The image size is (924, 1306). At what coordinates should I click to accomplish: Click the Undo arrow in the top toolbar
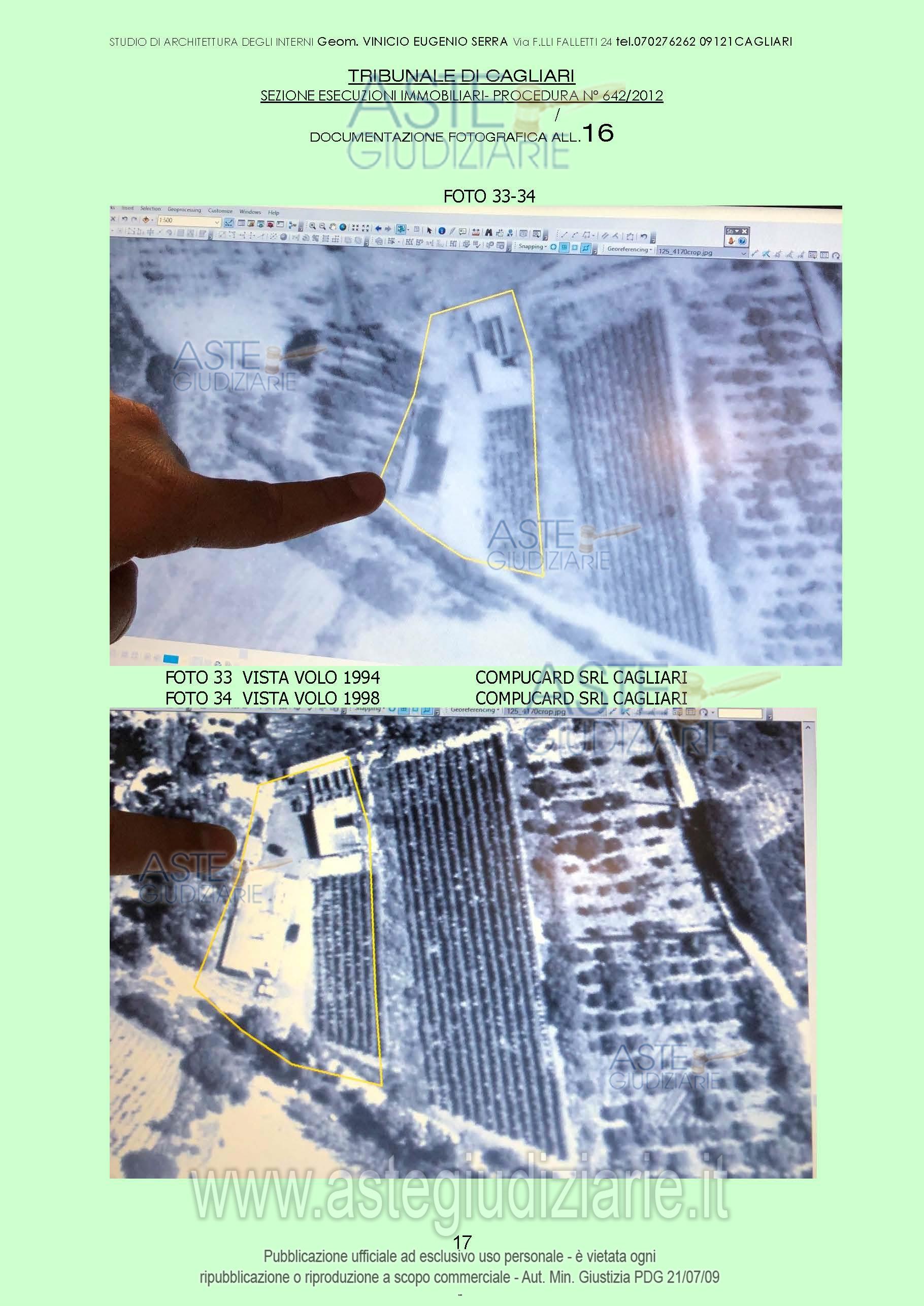124,219
